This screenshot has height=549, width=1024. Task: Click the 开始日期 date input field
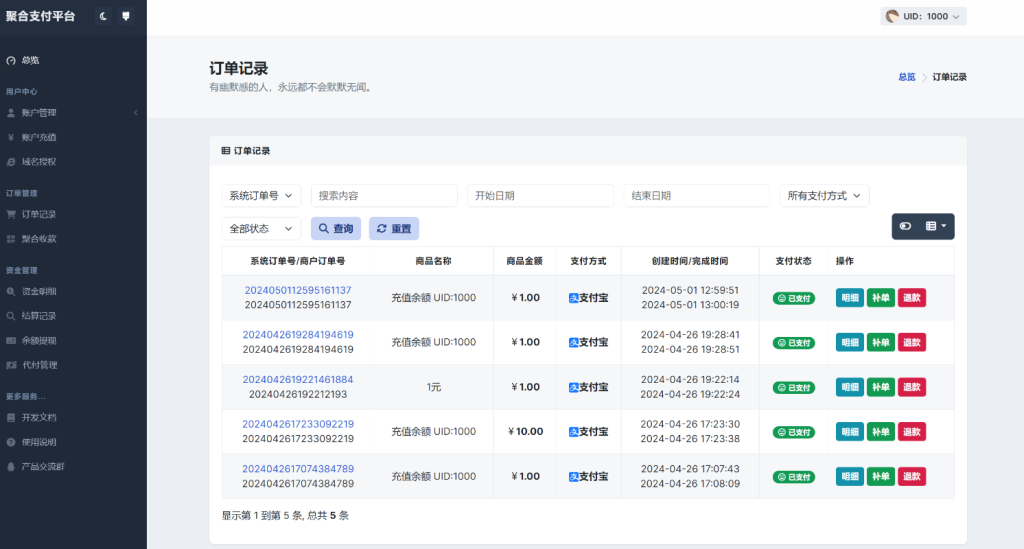(x=540, y=196)
